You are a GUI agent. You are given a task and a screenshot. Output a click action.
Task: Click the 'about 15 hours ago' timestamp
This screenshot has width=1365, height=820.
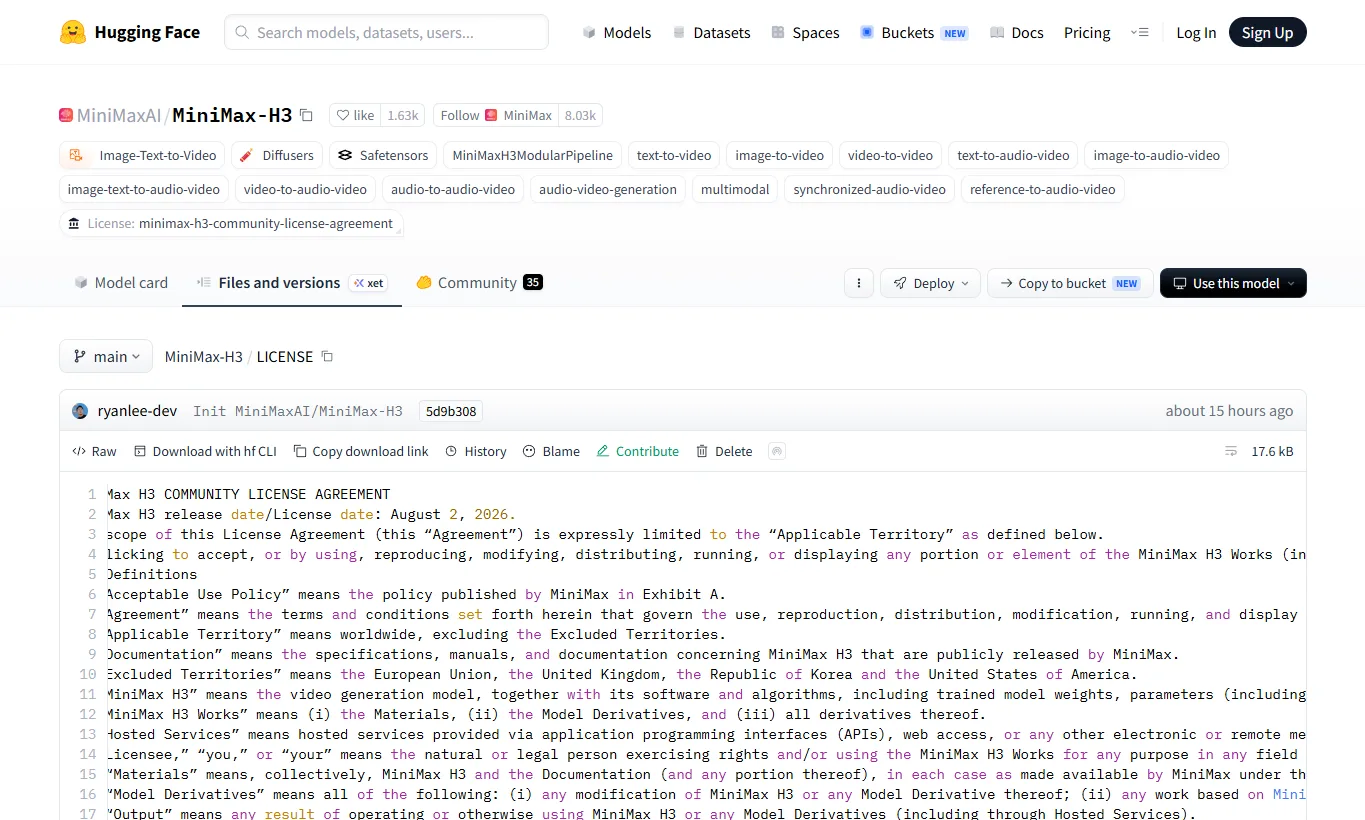click(1229, 411)
